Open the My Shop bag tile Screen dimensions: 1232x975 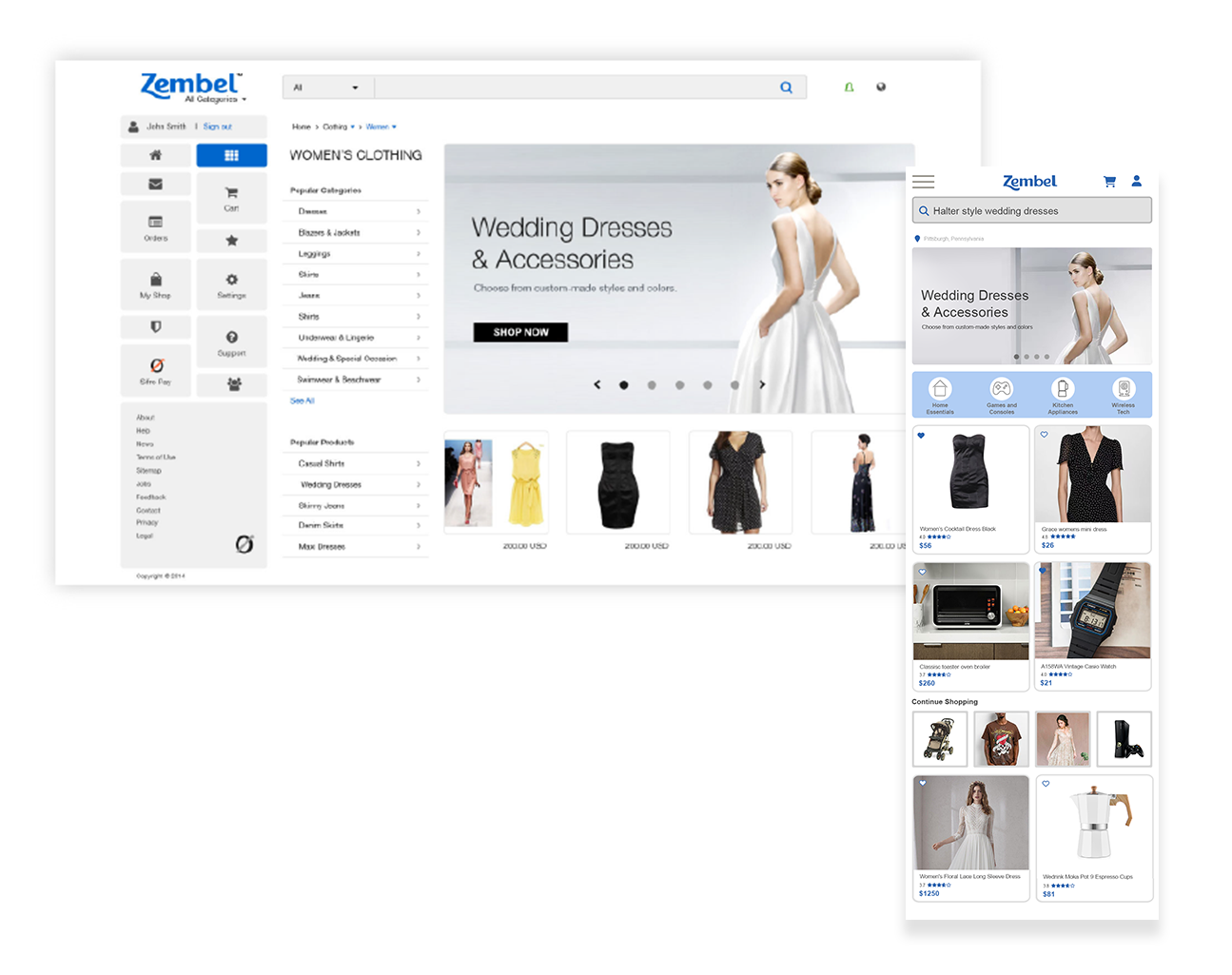[156, 284]
